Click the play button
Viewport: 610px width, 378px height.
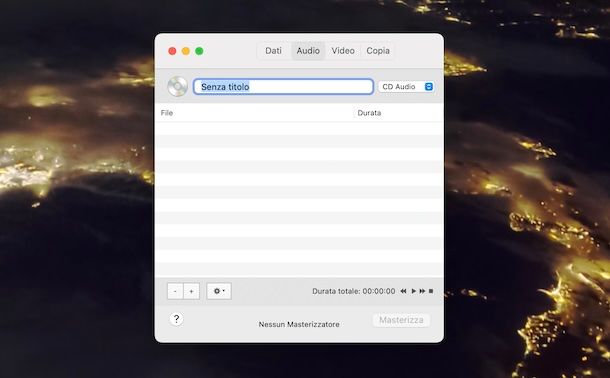point(414,291)
